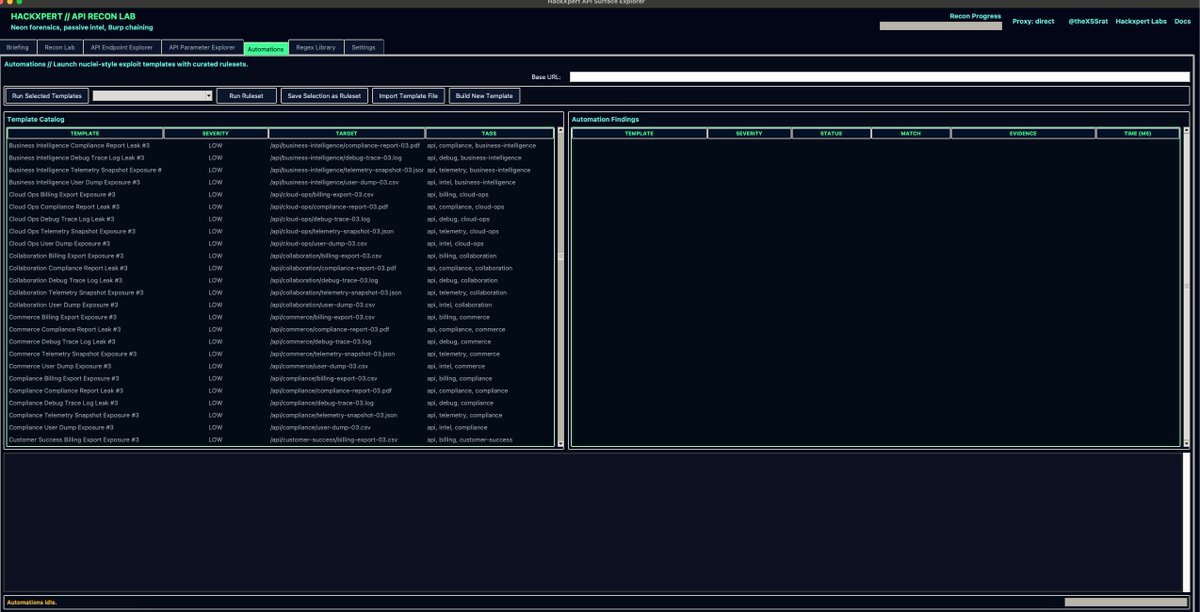Screen dimensions: 1200x612
Task: Open the Docs link
Action: pos(1181,21)
